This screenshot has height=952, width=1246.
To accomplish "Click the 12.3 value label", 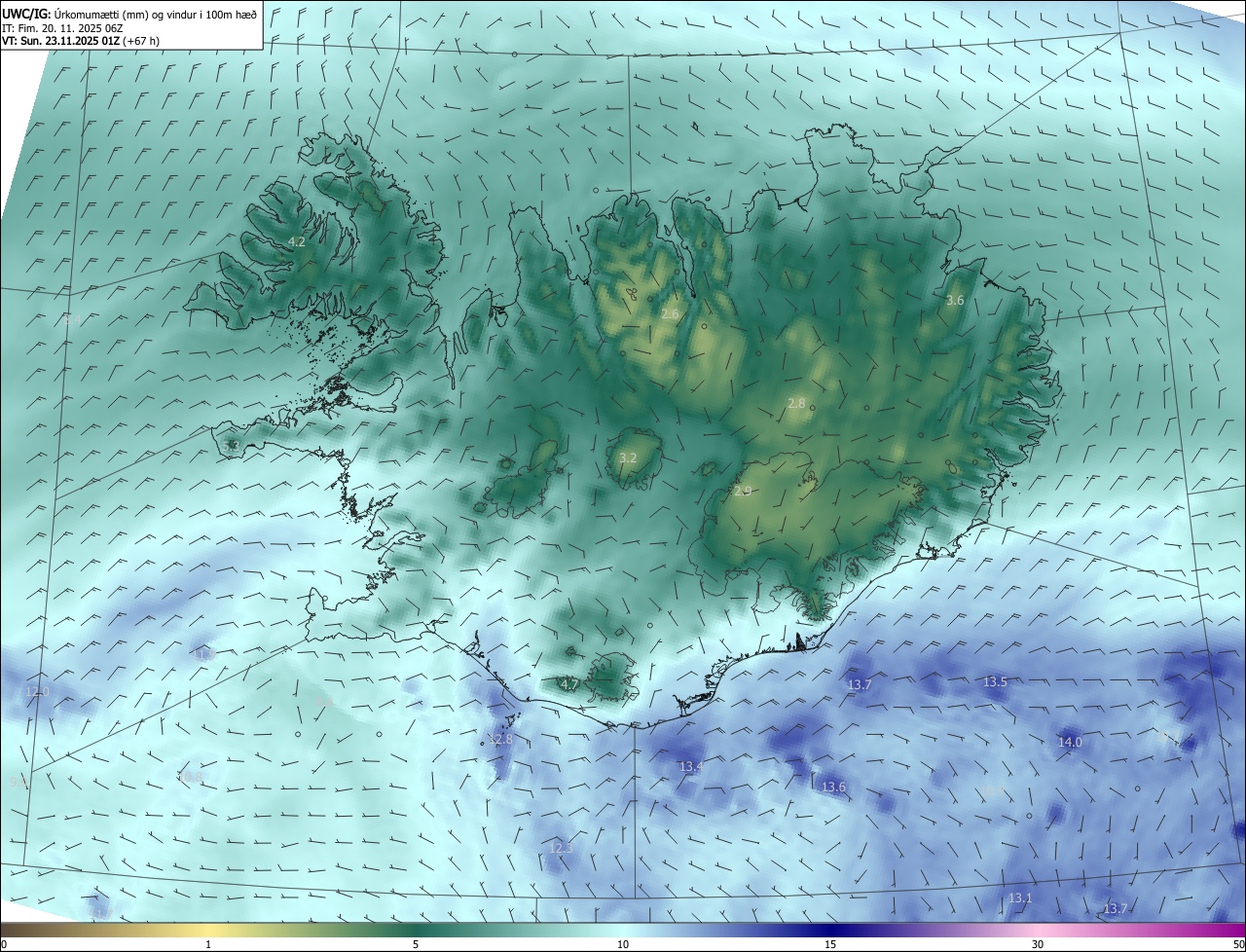I will click(x=562, y=848).
